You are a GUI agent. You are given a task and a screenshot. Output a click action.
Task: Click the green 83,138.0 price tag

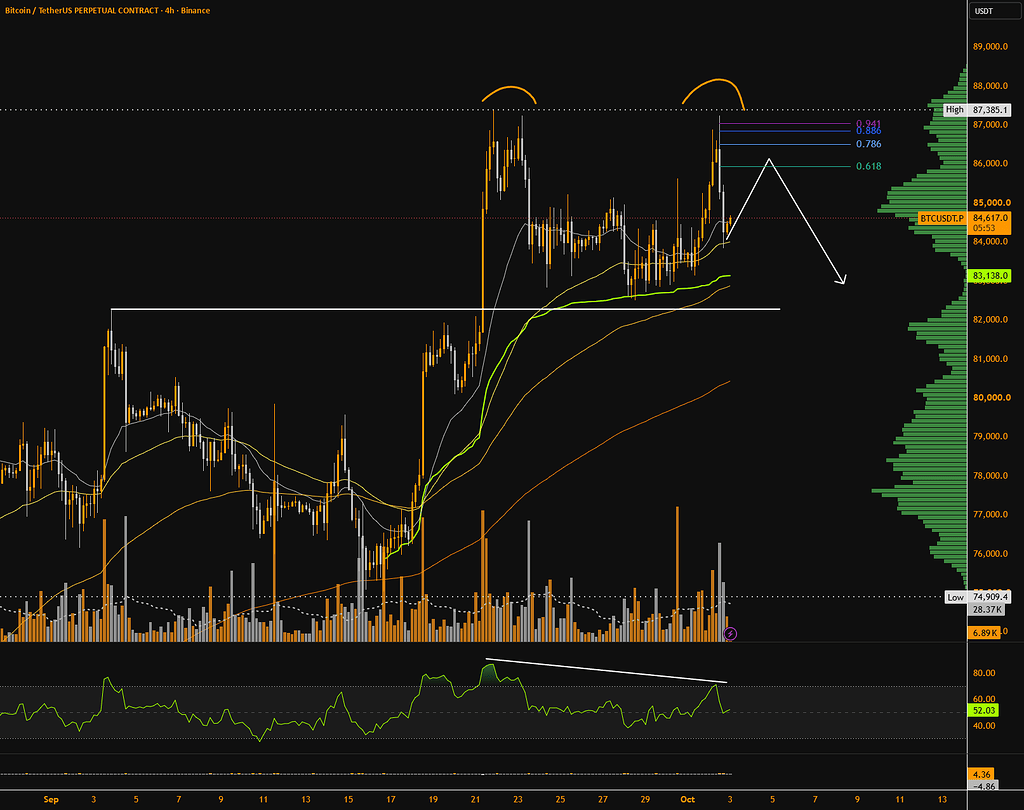click(989, 276)
